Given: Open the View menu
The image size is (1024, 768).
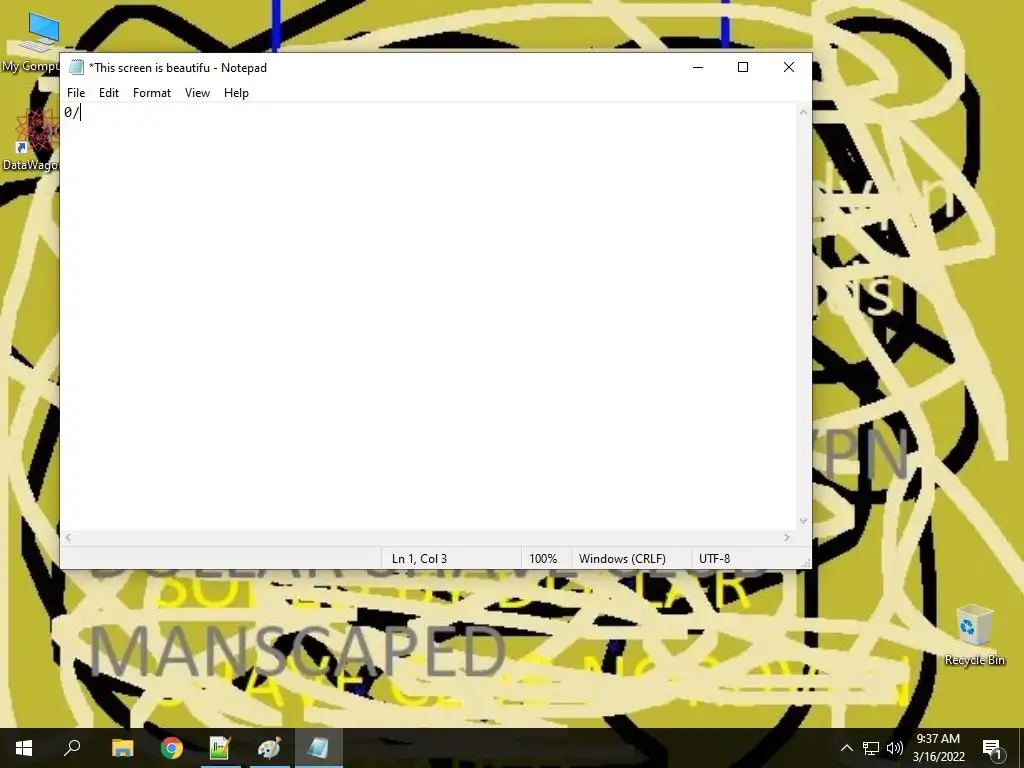Looking at the screenshot, I should (x=197, y=93).
